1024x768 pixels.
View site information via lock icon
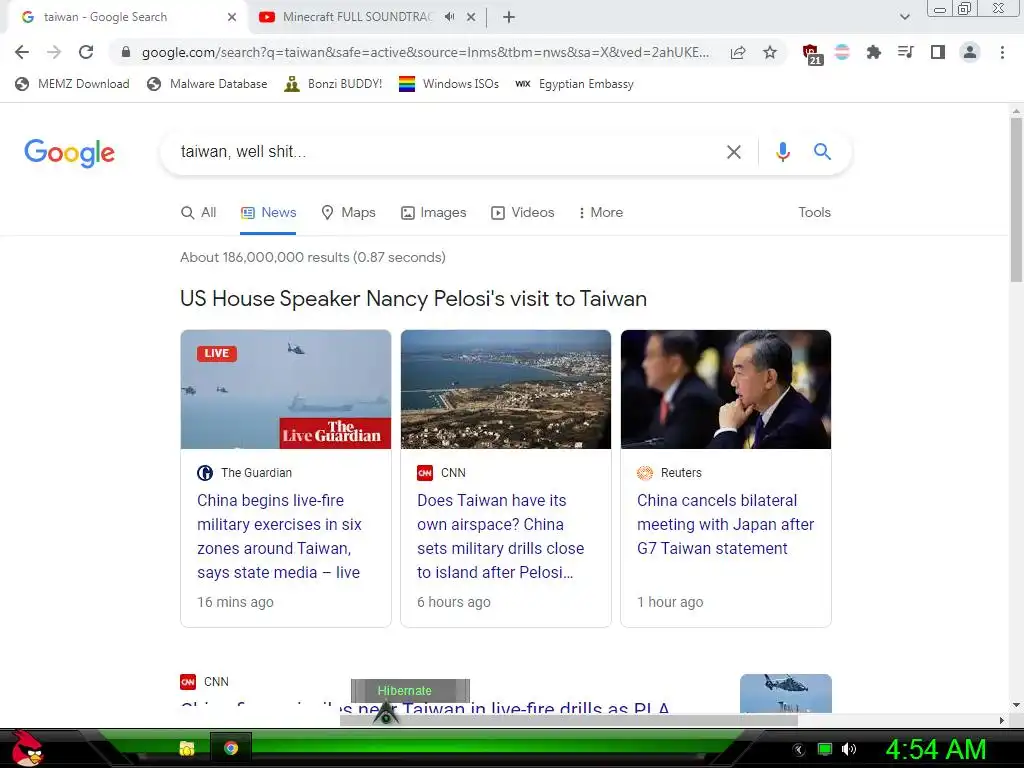pos(125,52)
